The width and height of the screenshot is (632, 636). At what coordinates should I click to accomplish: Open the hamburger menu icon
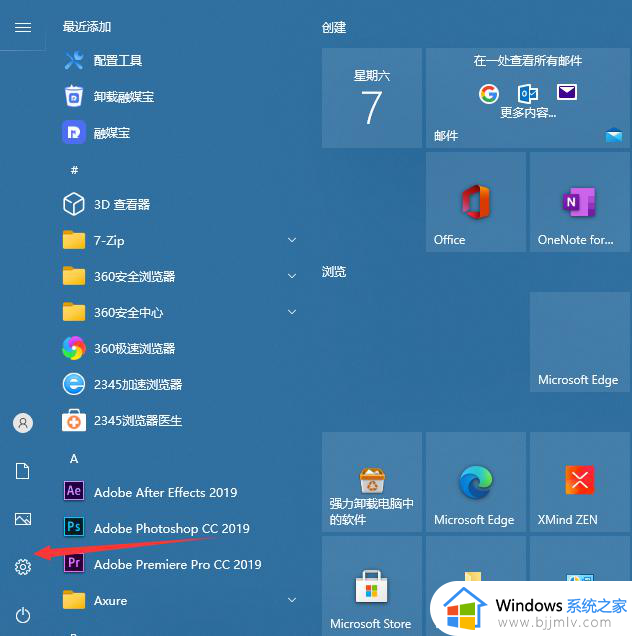click(23, 27)
